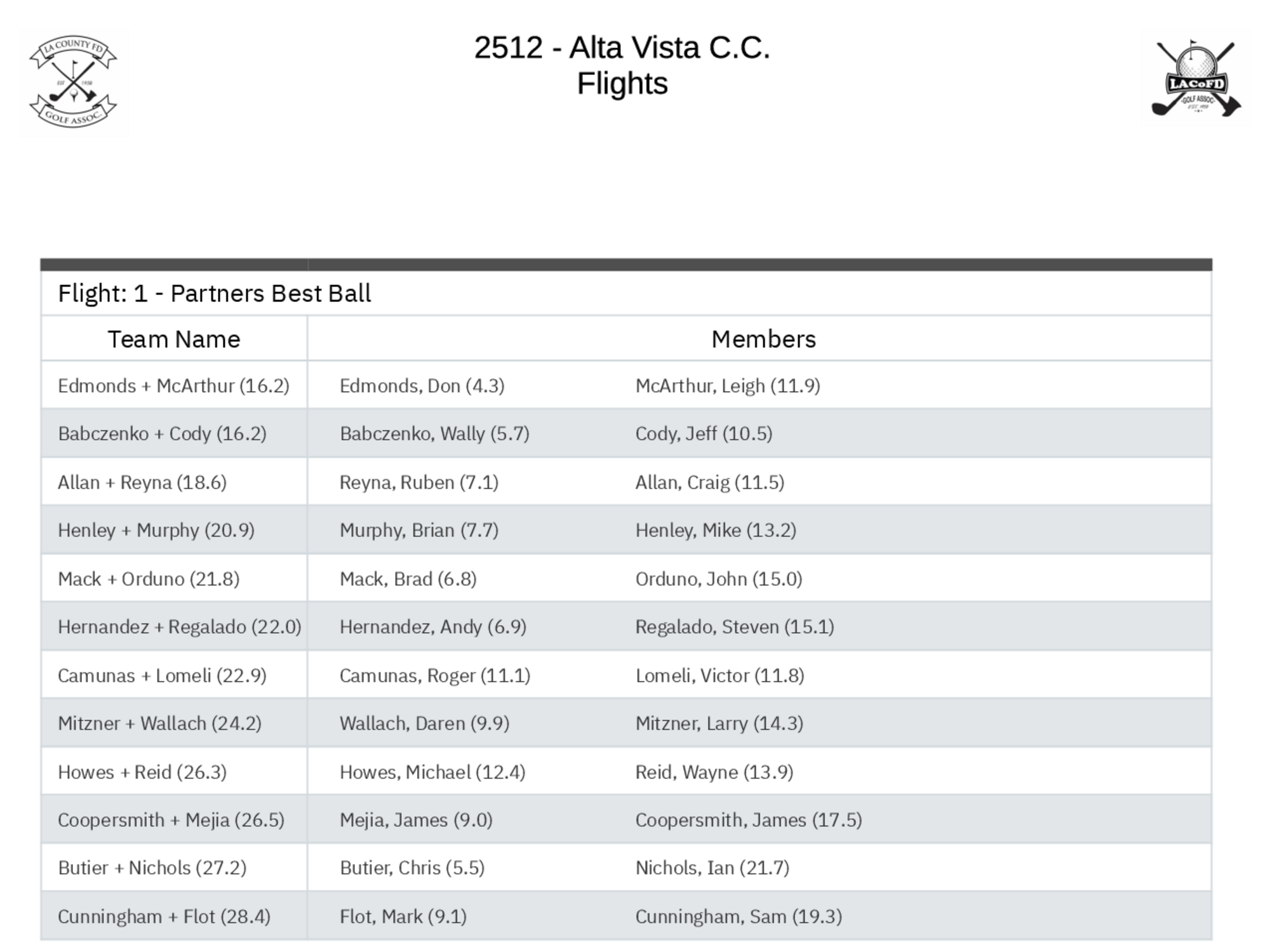Select the Howes + Reid team cell

(142, 772)
